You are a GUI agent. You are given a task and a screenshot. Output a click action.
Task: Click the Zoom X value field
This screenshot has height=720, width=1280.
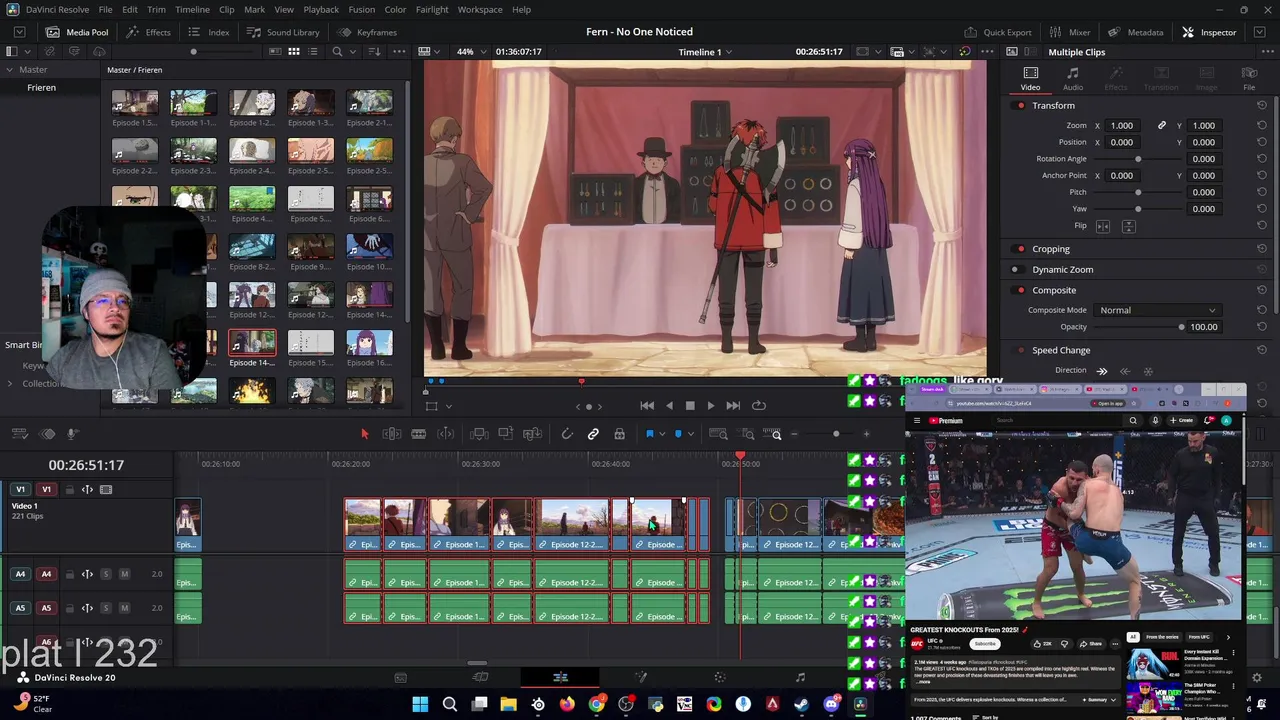pyautogui.click(x=1122, y=126)
